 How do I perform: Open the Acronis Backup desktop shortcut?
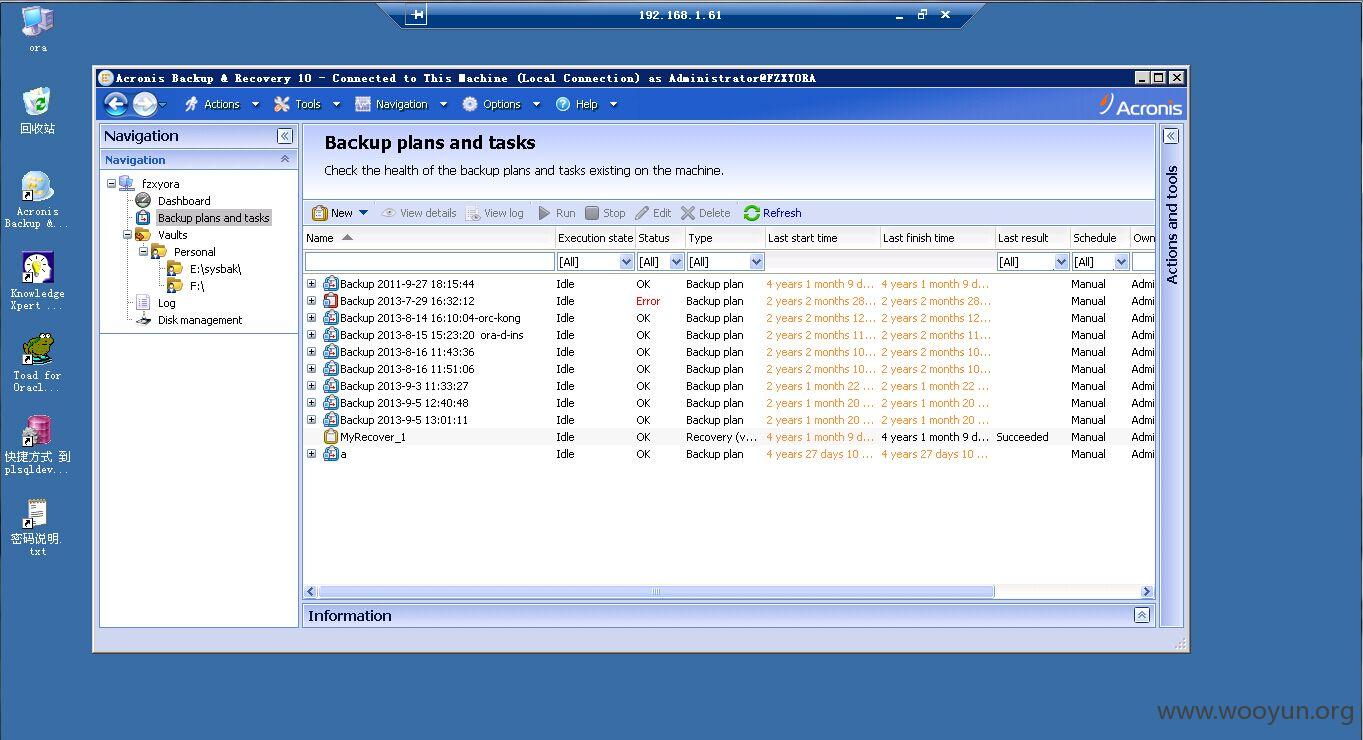pos(37,200)
